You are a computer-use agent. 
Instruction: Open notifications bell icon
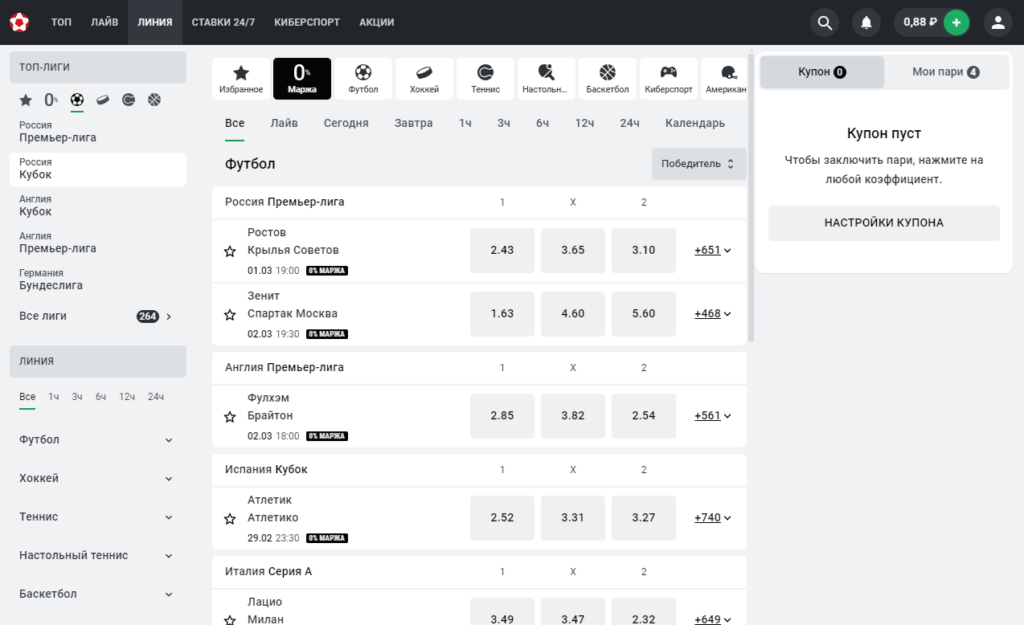[x=866, y=22]
